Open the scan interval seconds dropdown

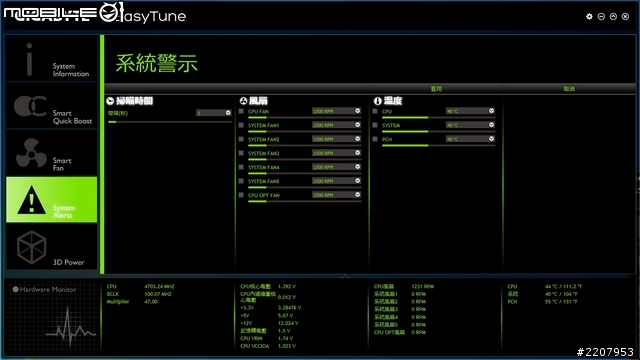click(214, 113)
